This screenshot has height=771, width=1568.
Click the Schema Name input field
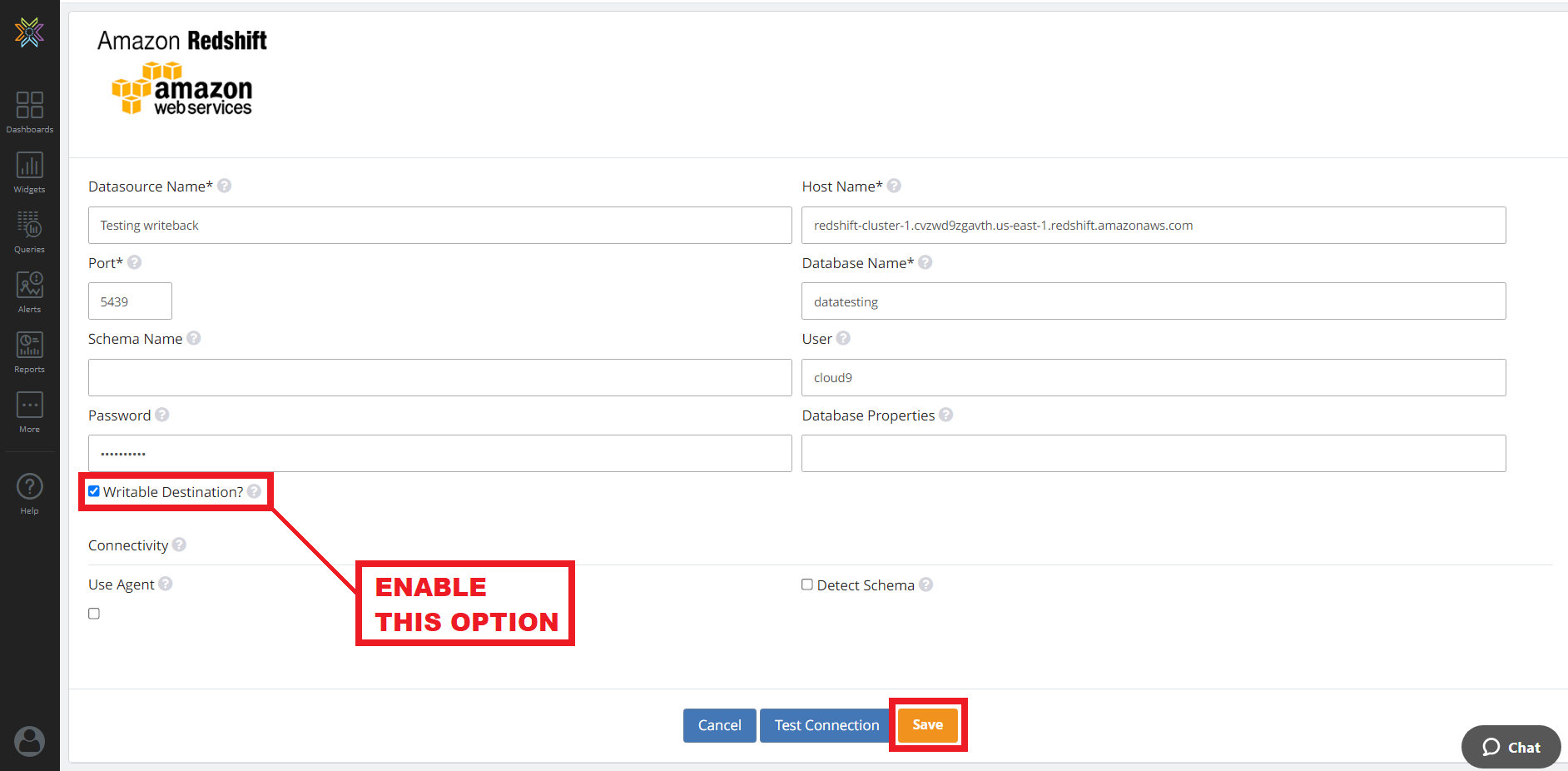[439, 377]
